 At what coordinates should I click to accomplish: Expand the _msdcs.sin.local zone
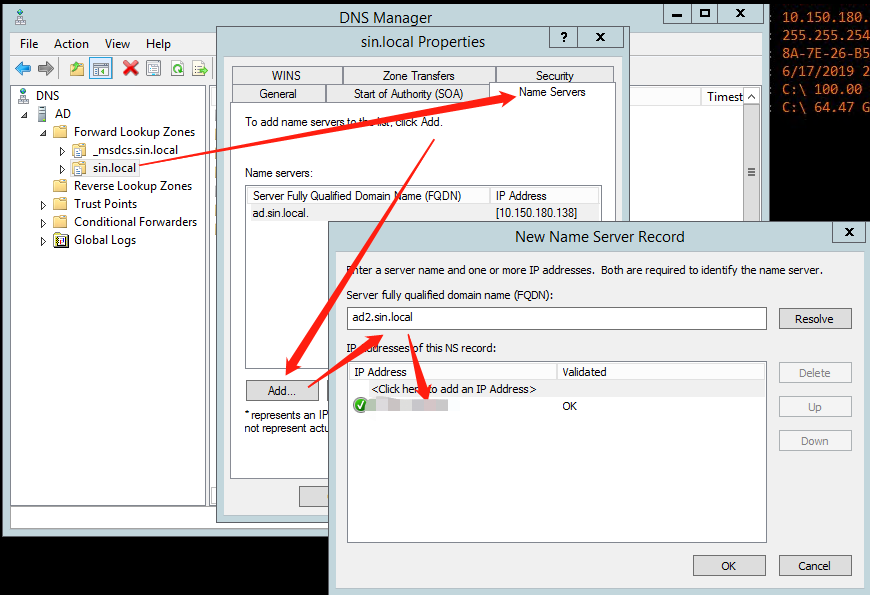62,151
